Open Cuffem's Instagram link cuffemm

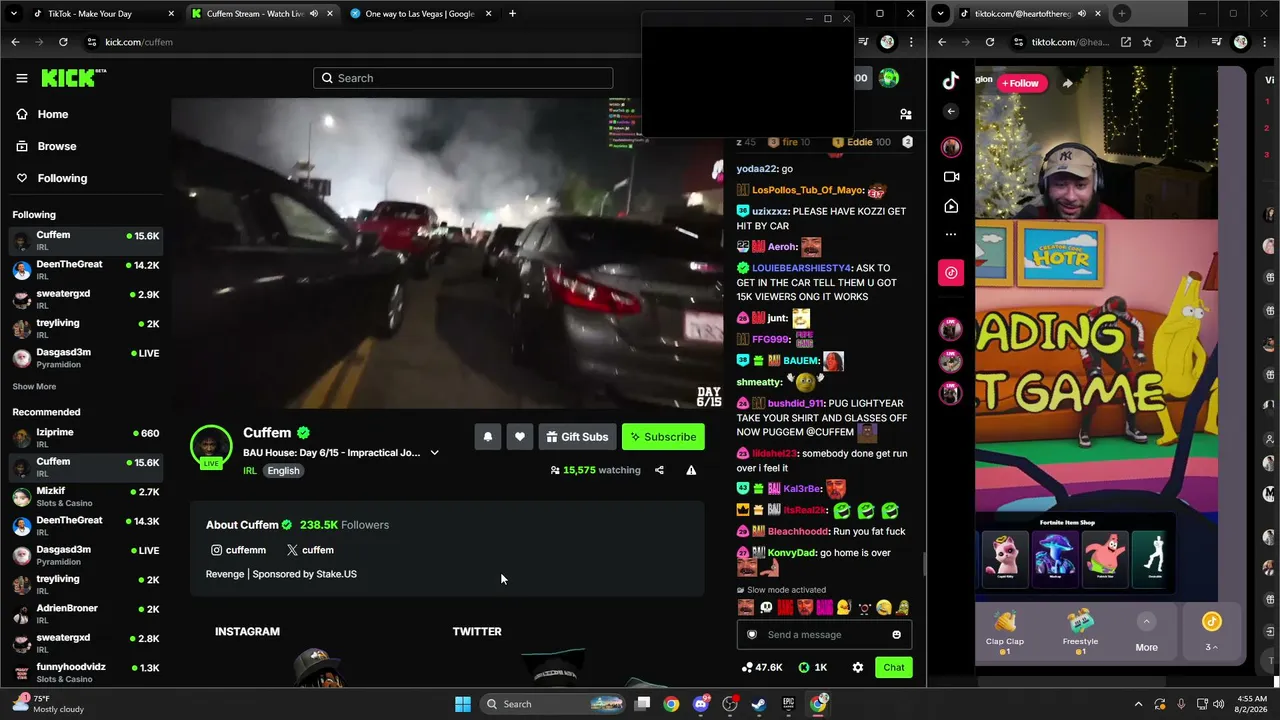coord(238,550)
